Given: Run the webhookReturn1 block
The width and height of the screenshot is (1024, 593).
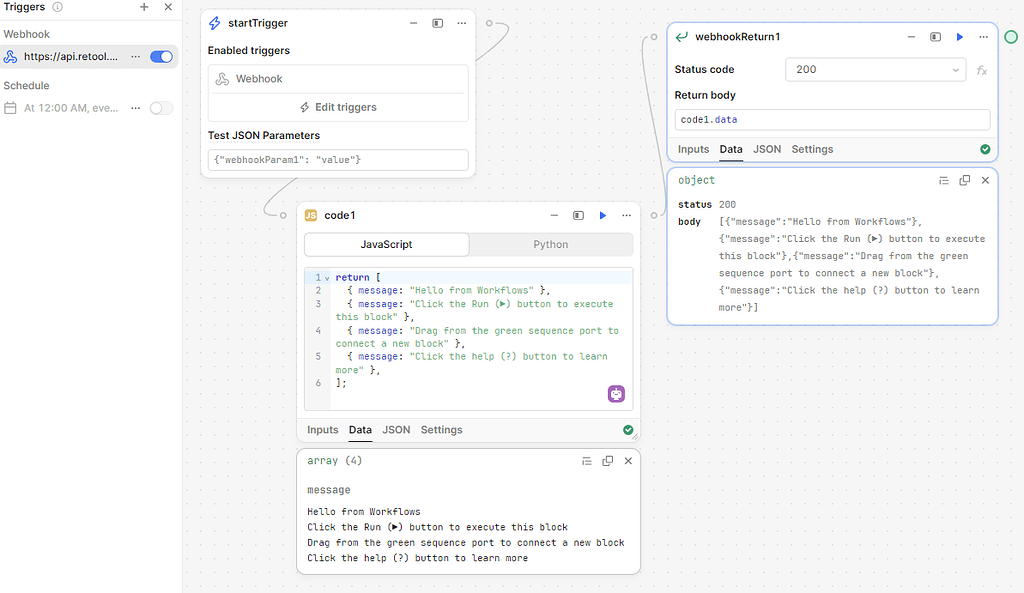Looking at the screenshot, I should coord(960,37).
